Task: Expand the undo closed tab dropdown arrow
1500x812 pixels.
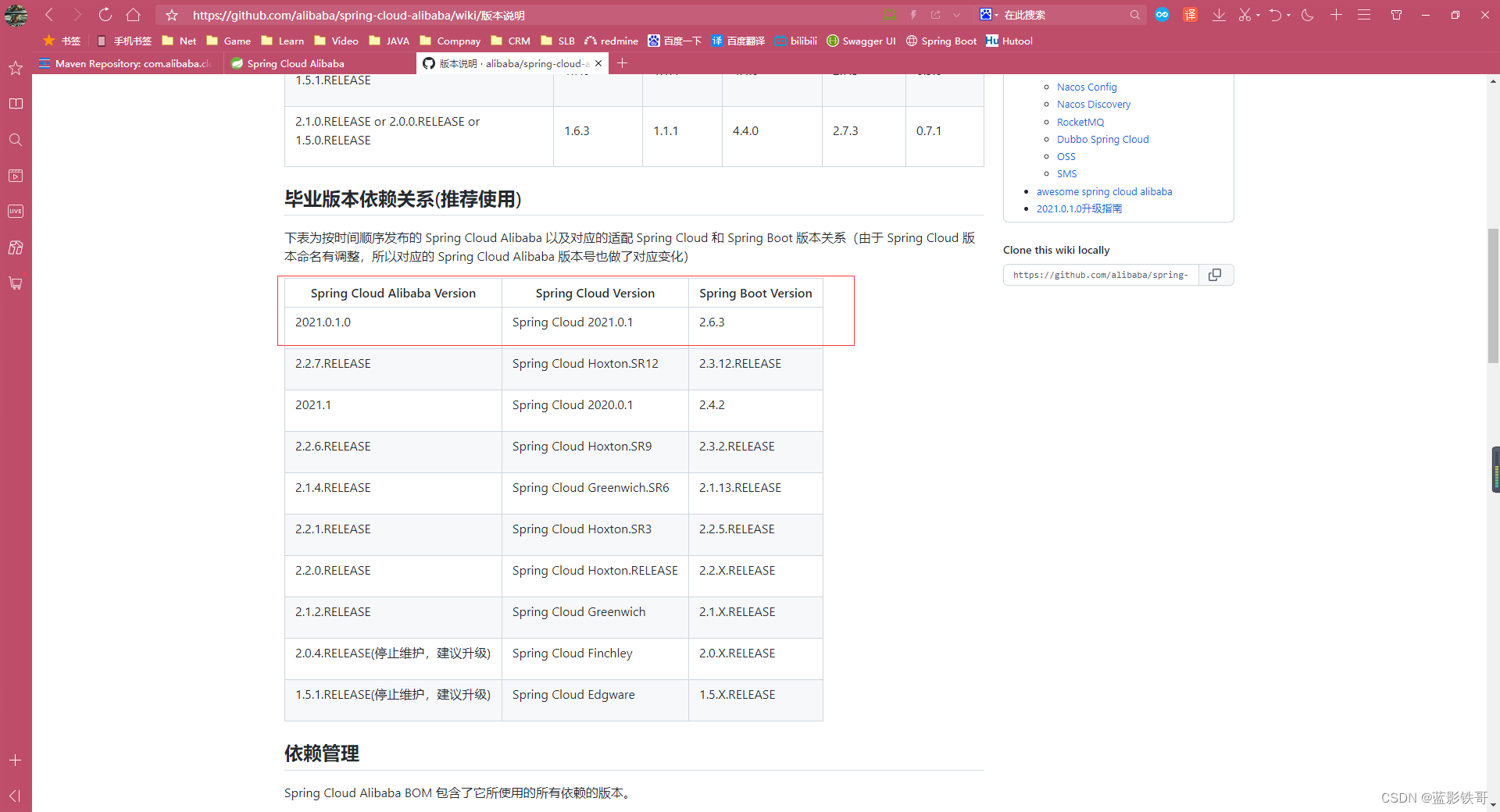Action: coord(1288,15)
